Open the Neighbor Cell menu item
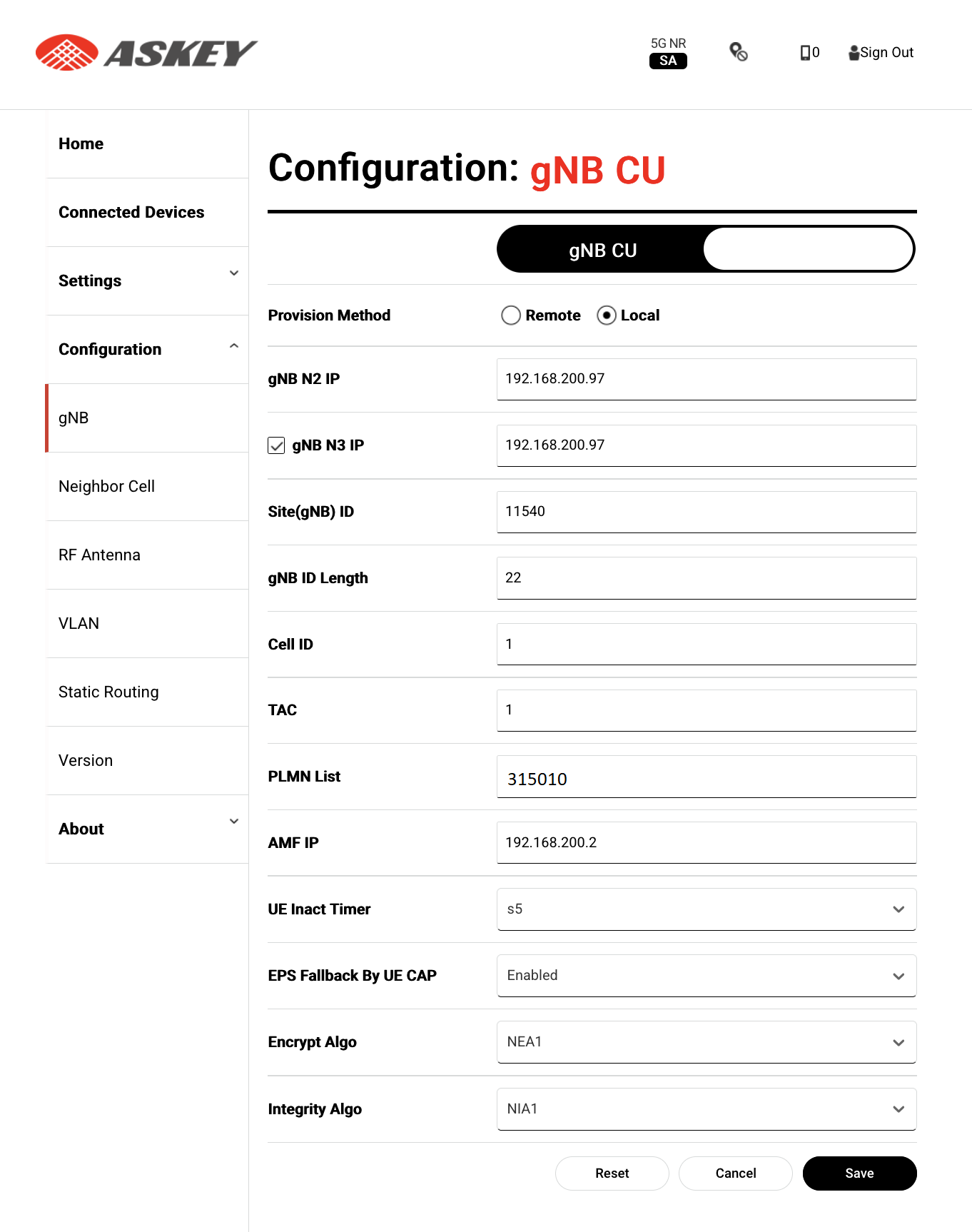Screen dimensions: 972x1232 107,487
